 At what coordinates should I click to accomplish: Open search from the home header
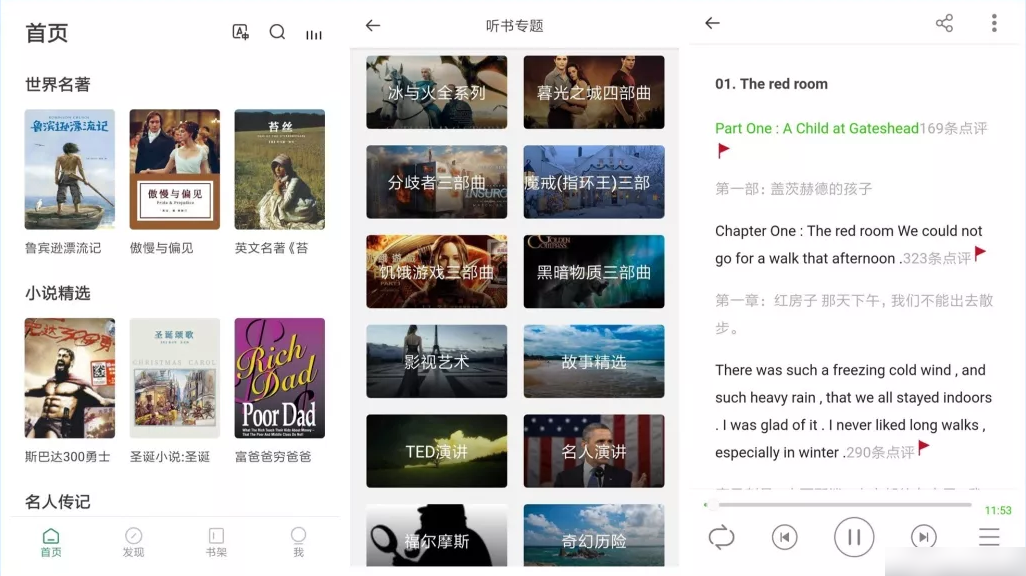277,32
